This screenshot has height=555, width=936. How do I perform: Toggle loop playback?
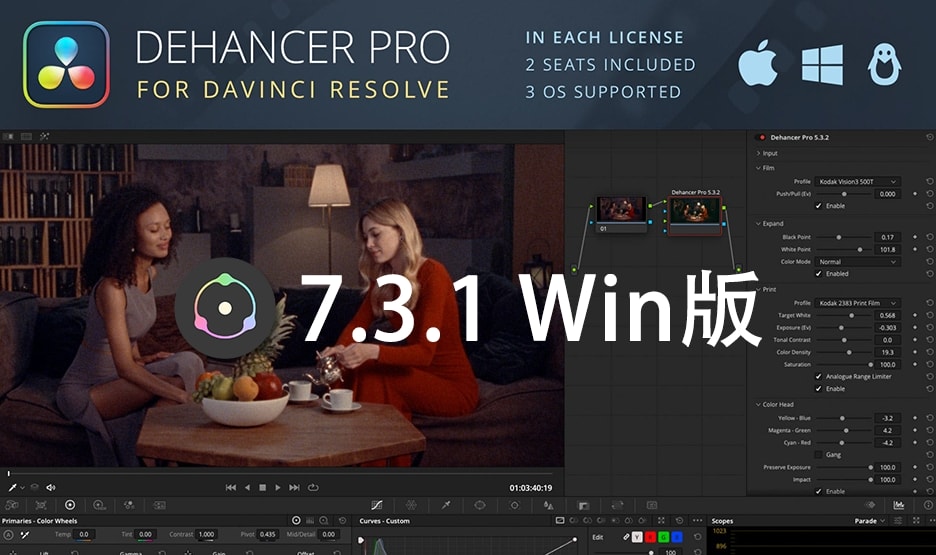tap(313, 488)
